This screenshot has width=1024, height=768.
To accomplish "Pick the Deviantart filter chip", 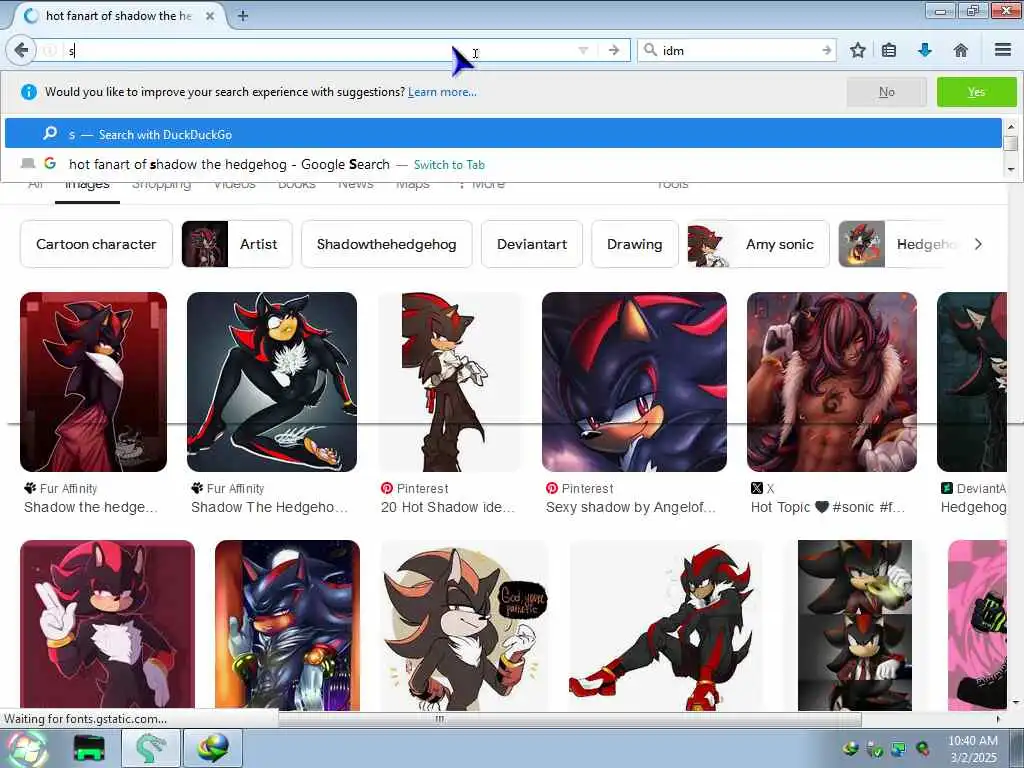I will [532, 244].
